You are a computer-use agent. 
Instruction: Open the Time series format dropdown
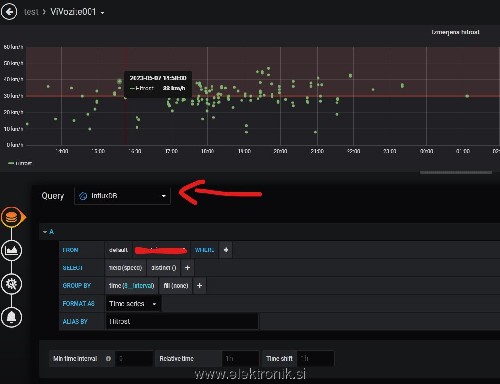click(x=133, y=304)
